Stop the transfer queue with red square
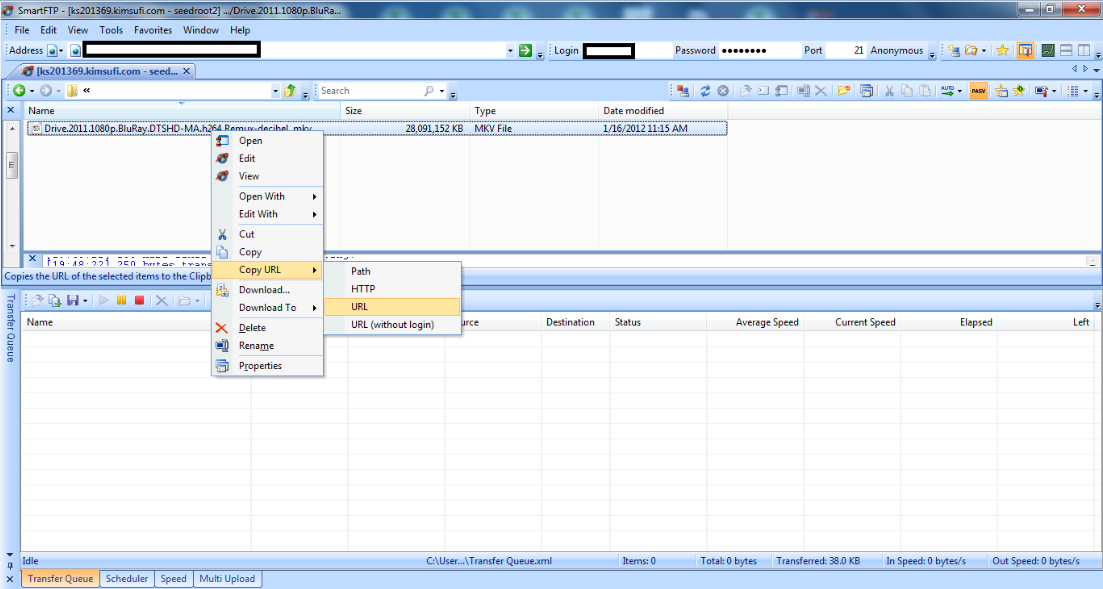This screenshot has height=589, width=1103. (x=139, y=300)
